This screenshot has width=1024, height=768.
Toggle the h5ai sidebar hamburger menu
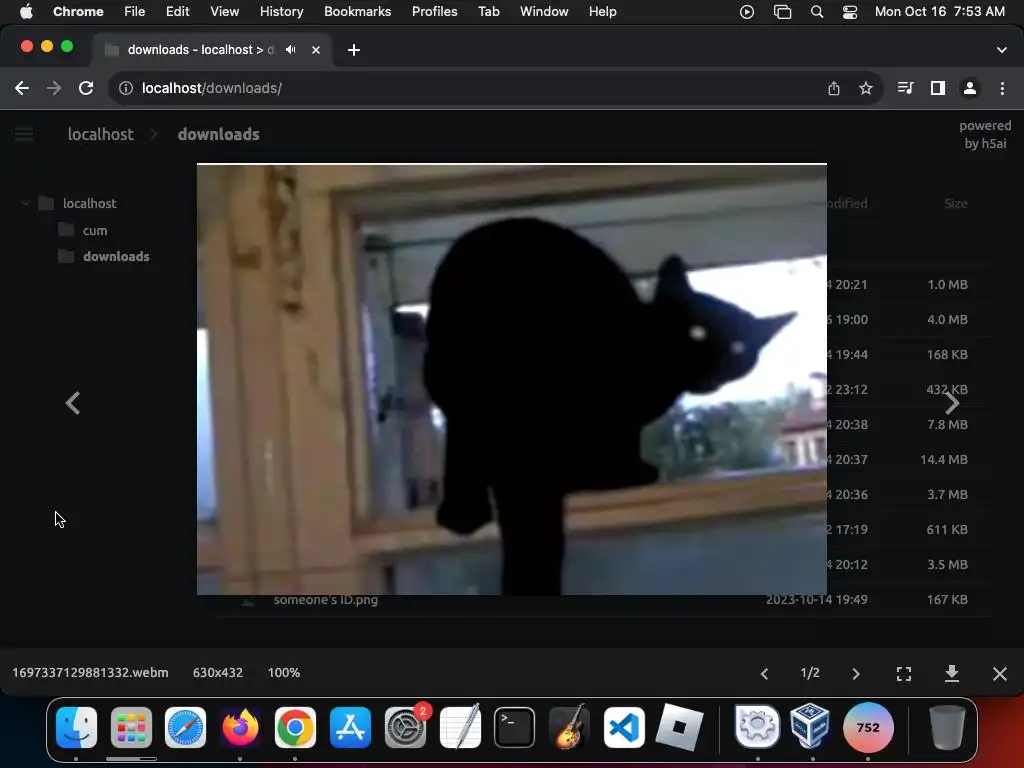click(x=24, y=134)
